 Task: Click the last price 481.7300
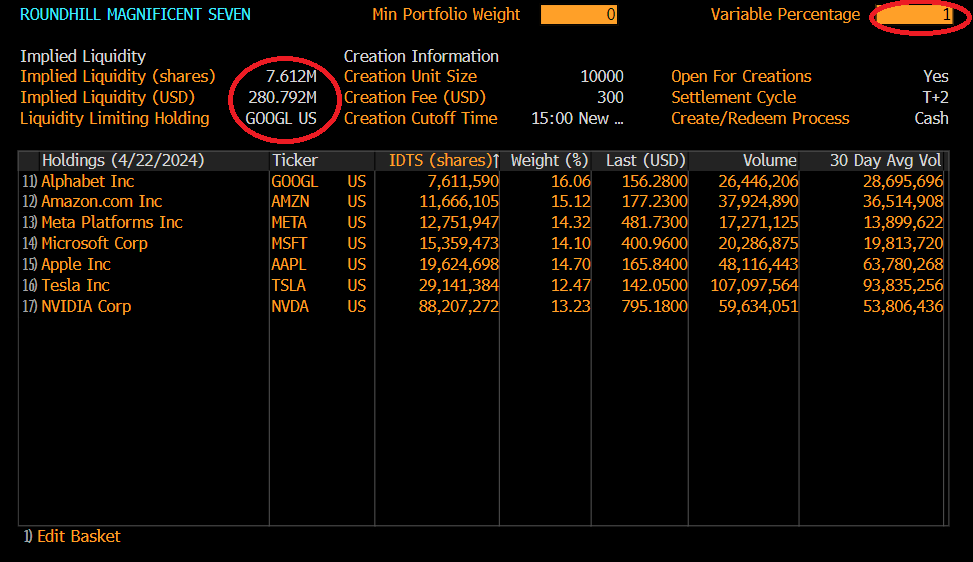pyautogui.click(x=655, y=222)
